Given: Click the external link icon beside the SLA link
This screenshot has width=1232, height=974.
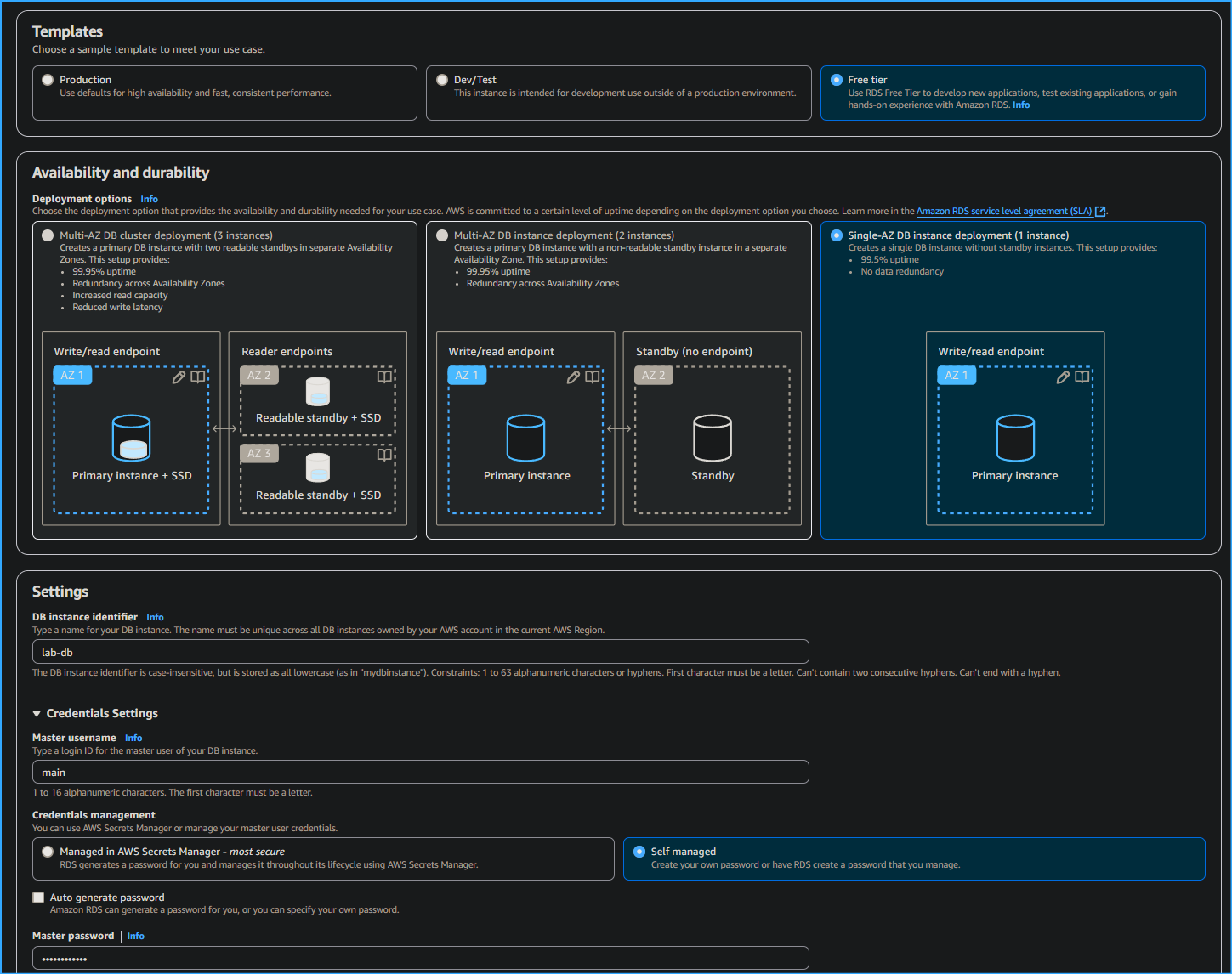Looking at the screenshot, I should pos(1100,210).
